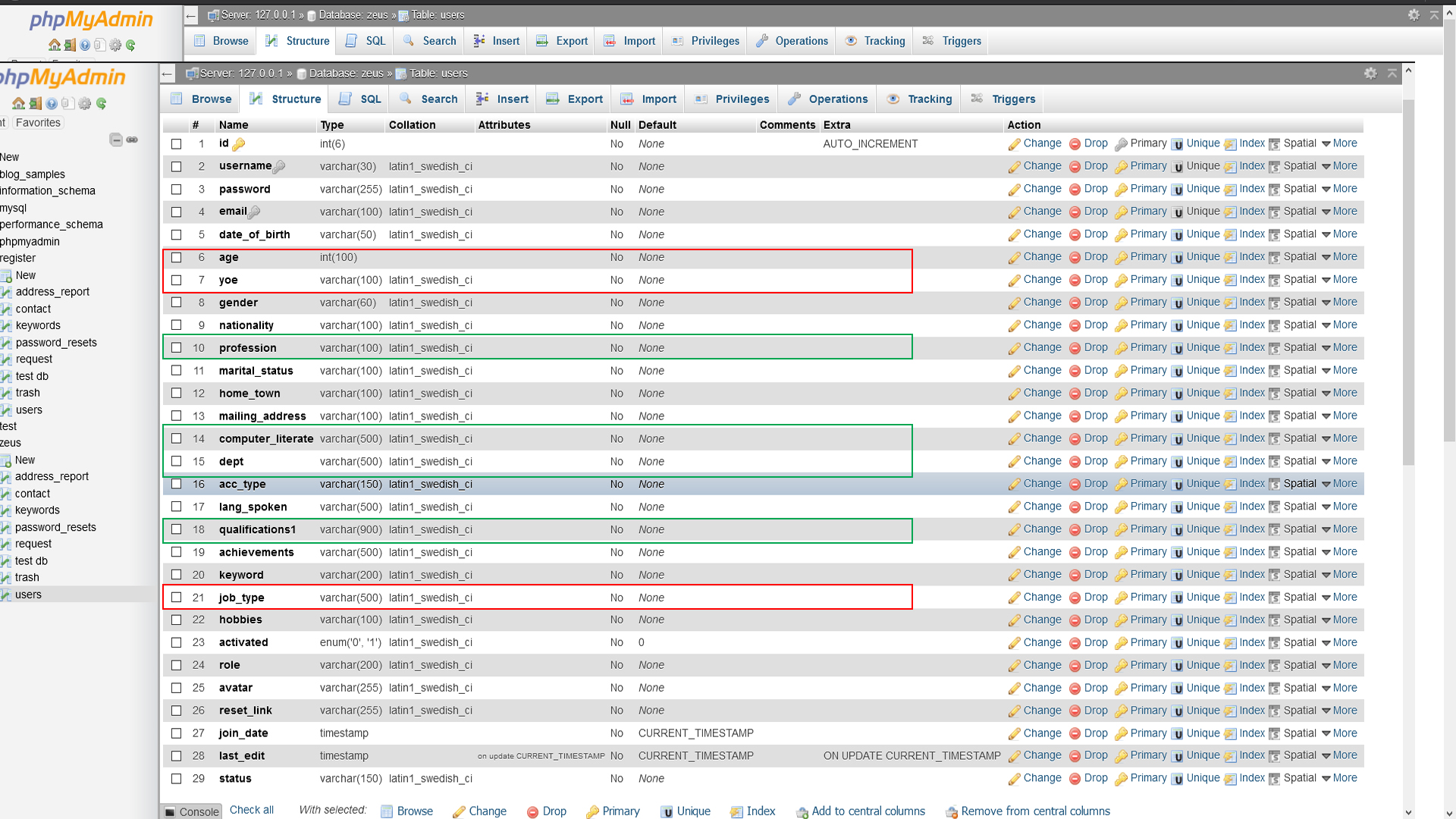Select the Export tab in the background window
Image resolution: width=1456 pixels, height=819 pixels.
(561, 41)
